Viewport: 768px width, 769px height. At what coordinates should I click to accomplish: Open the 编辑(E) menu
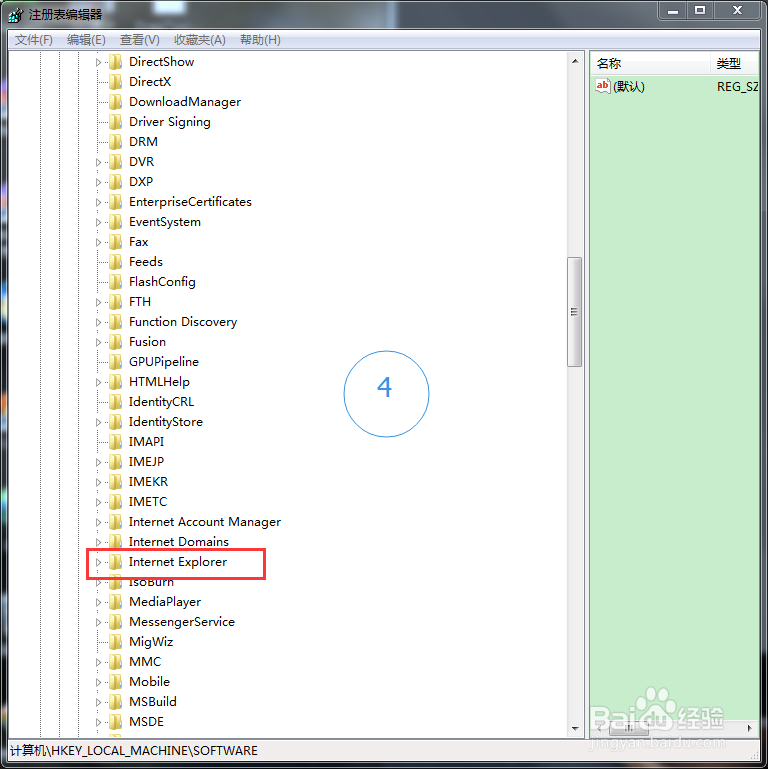86,40
